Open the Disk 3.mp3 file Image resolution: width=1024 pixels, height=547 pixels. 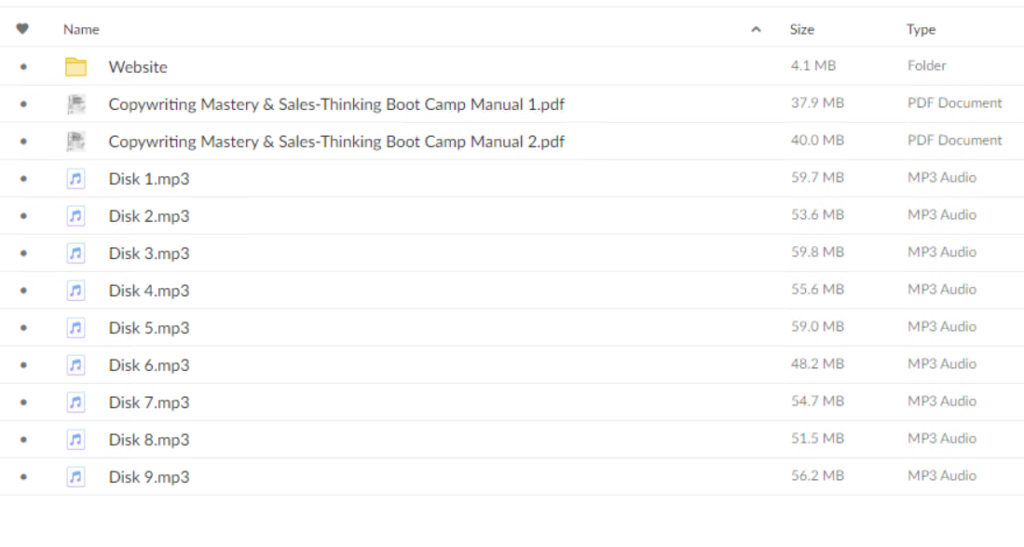[x=149, y=253]
